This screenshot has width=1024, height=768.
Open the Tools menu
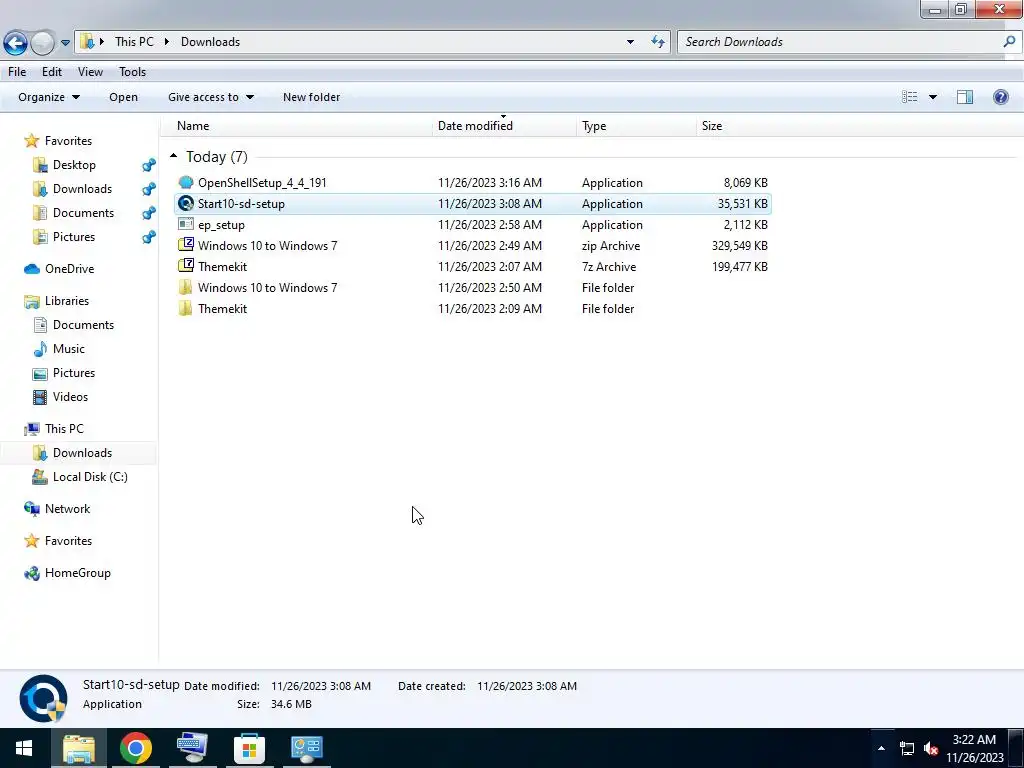[x=133, y=72]
